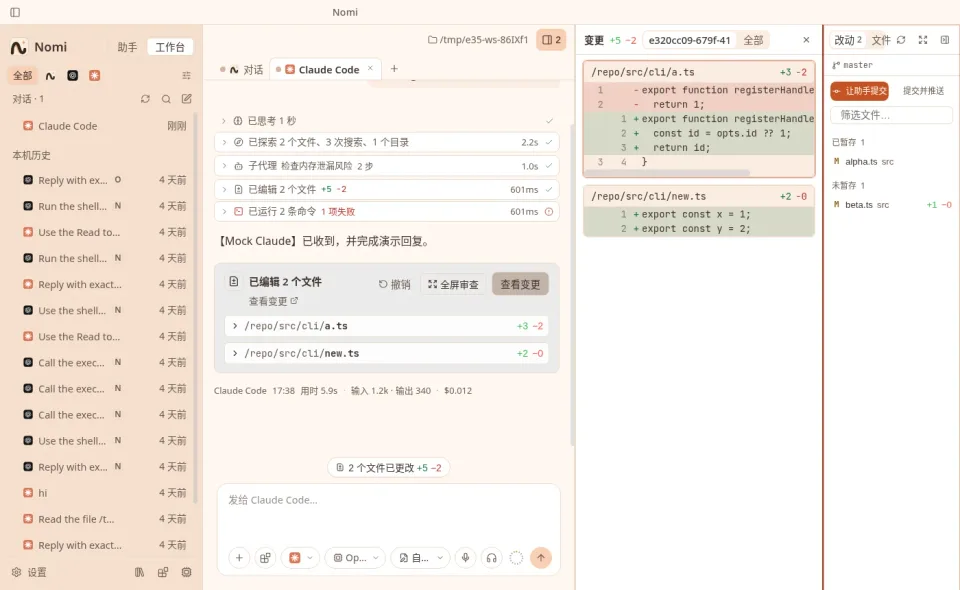Open the Claude Code conversation from 刚刚
960x590 pixels.
(104, 126)
